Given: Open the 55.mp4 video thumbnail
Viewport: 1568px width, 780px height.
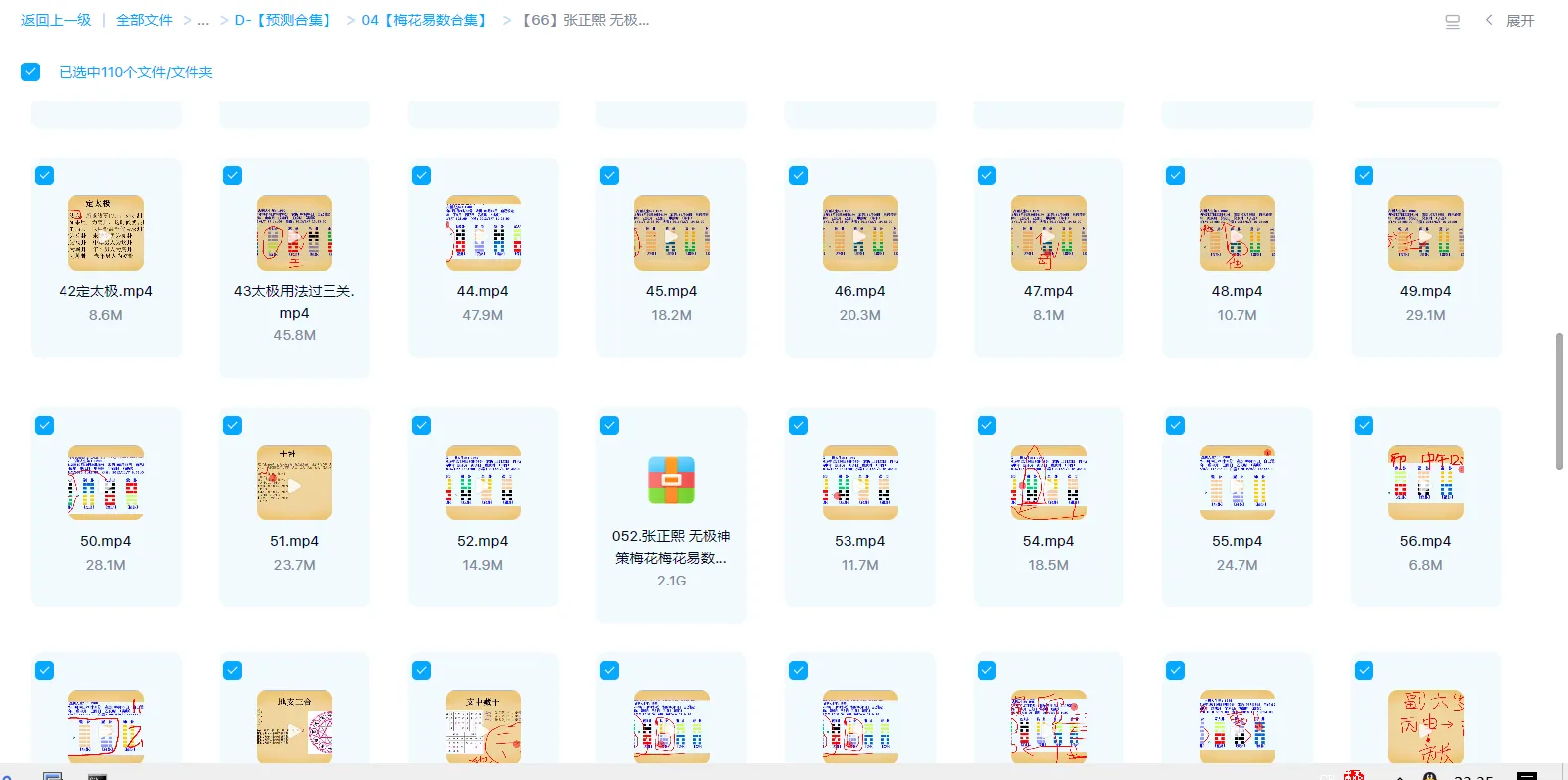Looking at the screenshot, I should coord(1238,482).
